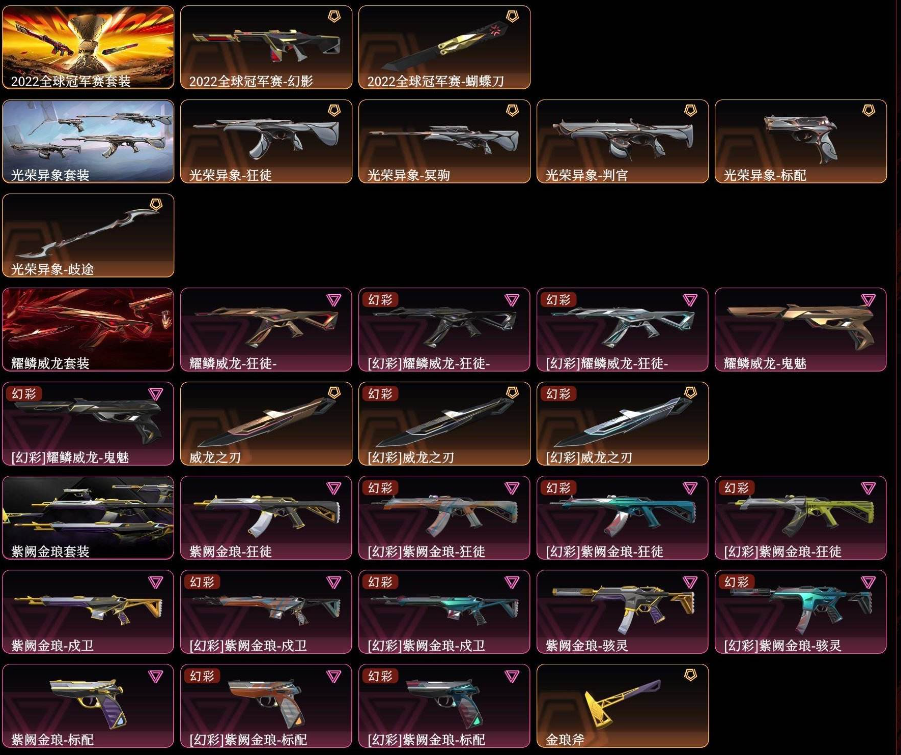
Task: Click the gold tier icon on 光荣异象-狂徒
Action: [x=334, y=110]
